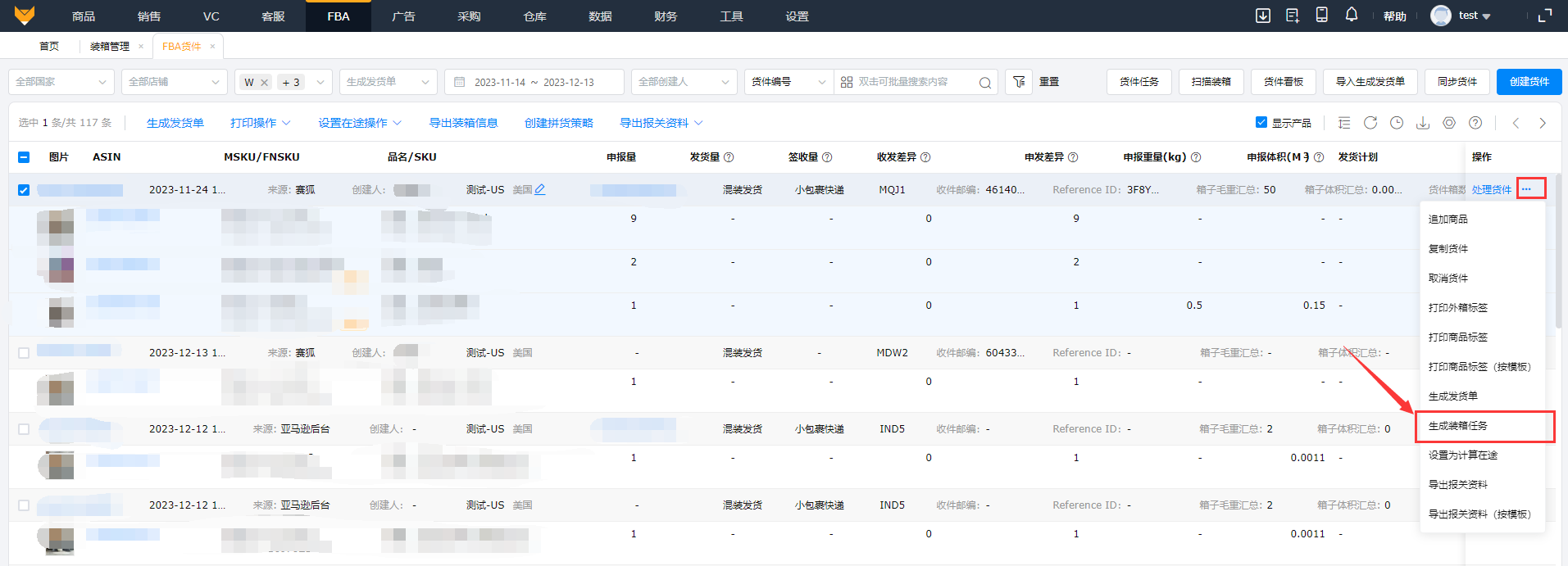
Task: Expand the 全部国家 dropdown
Action: [61, 82]
